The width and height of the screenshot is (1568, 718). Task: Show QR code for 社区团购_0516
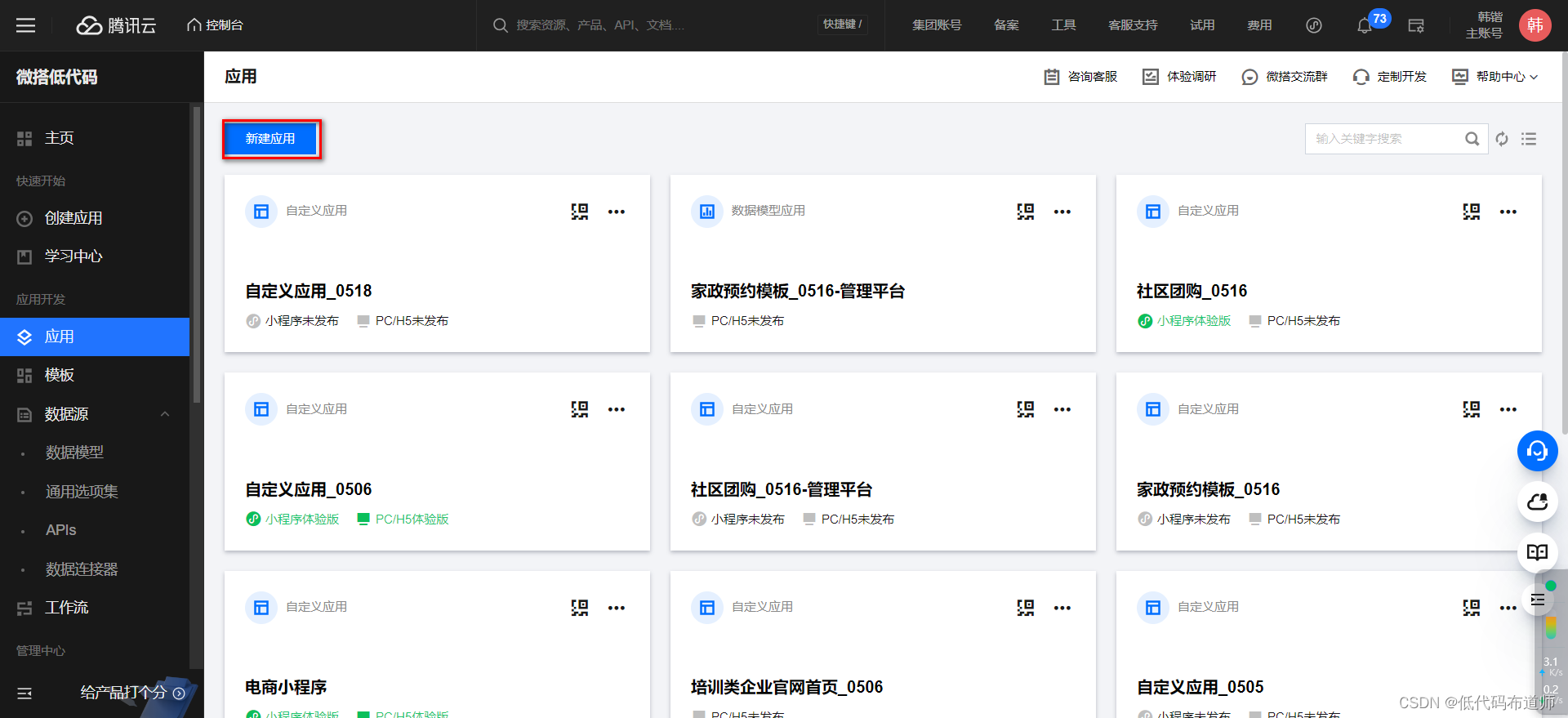coord(1472,212)
